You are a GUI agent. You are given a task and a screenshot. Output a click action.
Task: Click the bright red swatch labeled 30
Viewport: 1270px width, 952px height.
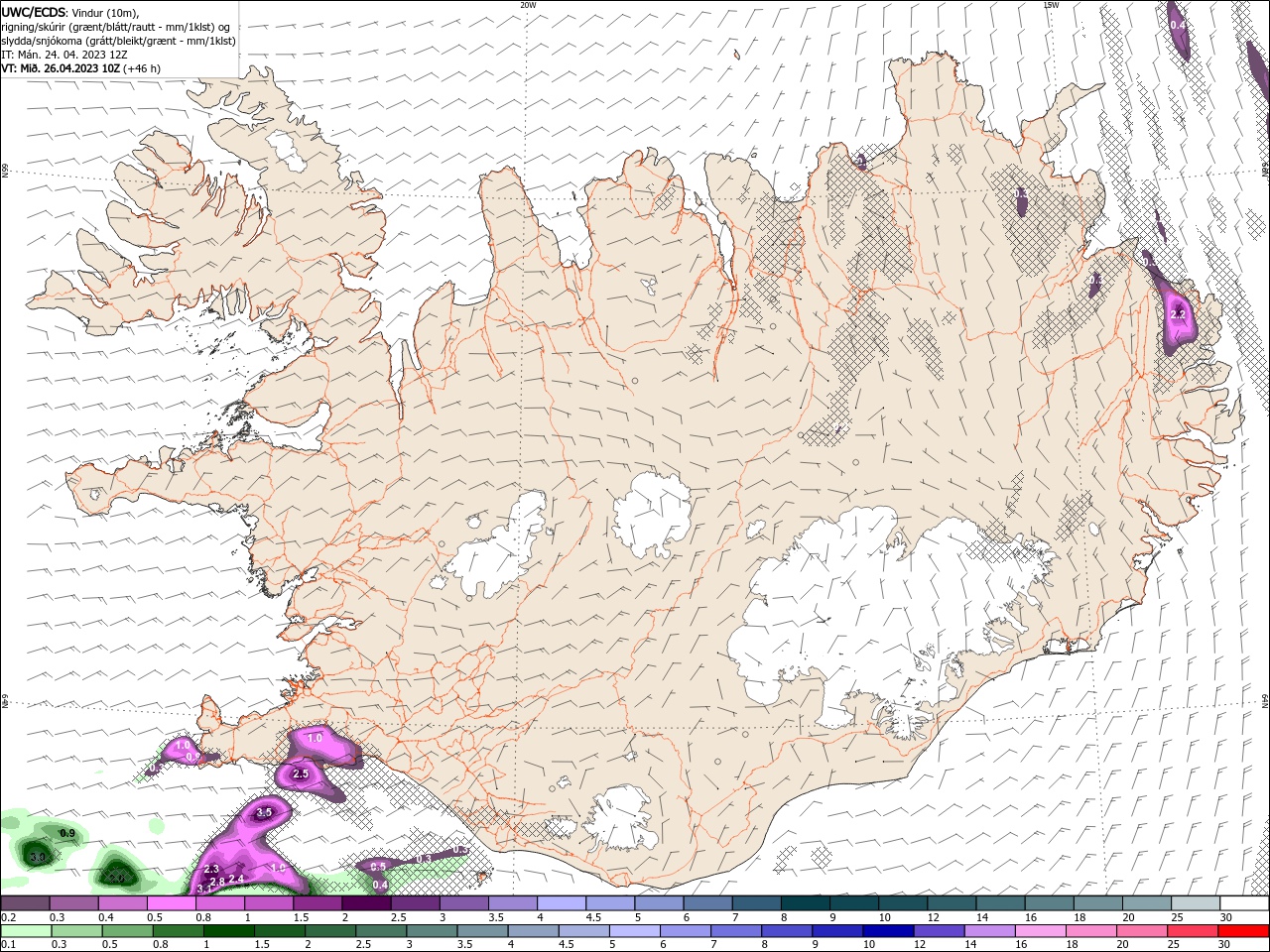[x=1244, y=931]
